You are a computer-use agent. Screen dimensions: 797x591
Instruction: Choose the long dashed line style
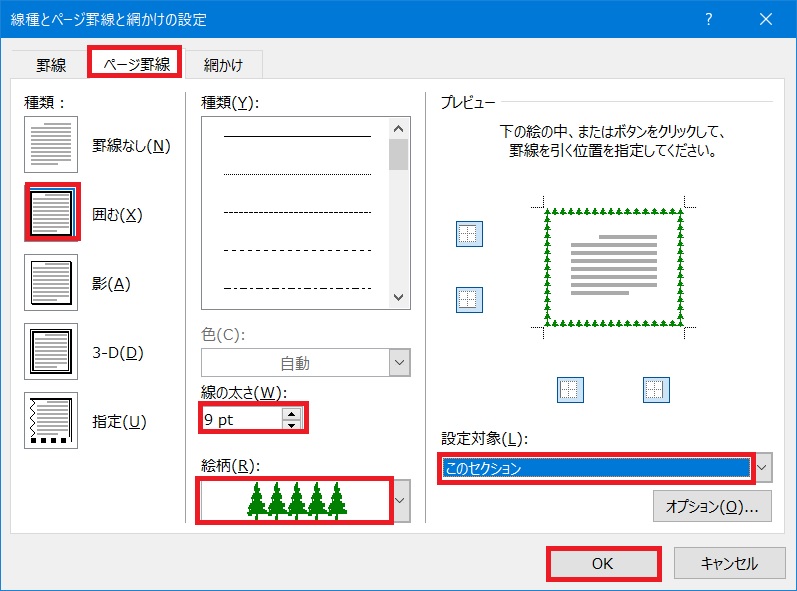click(x=297, y=251)
